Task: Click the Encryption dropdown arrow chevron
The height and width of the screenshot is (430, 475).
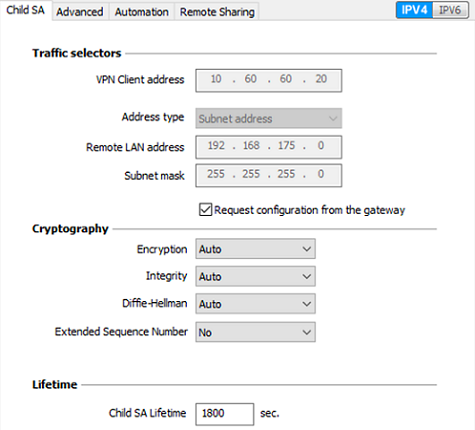Action: 306,249
